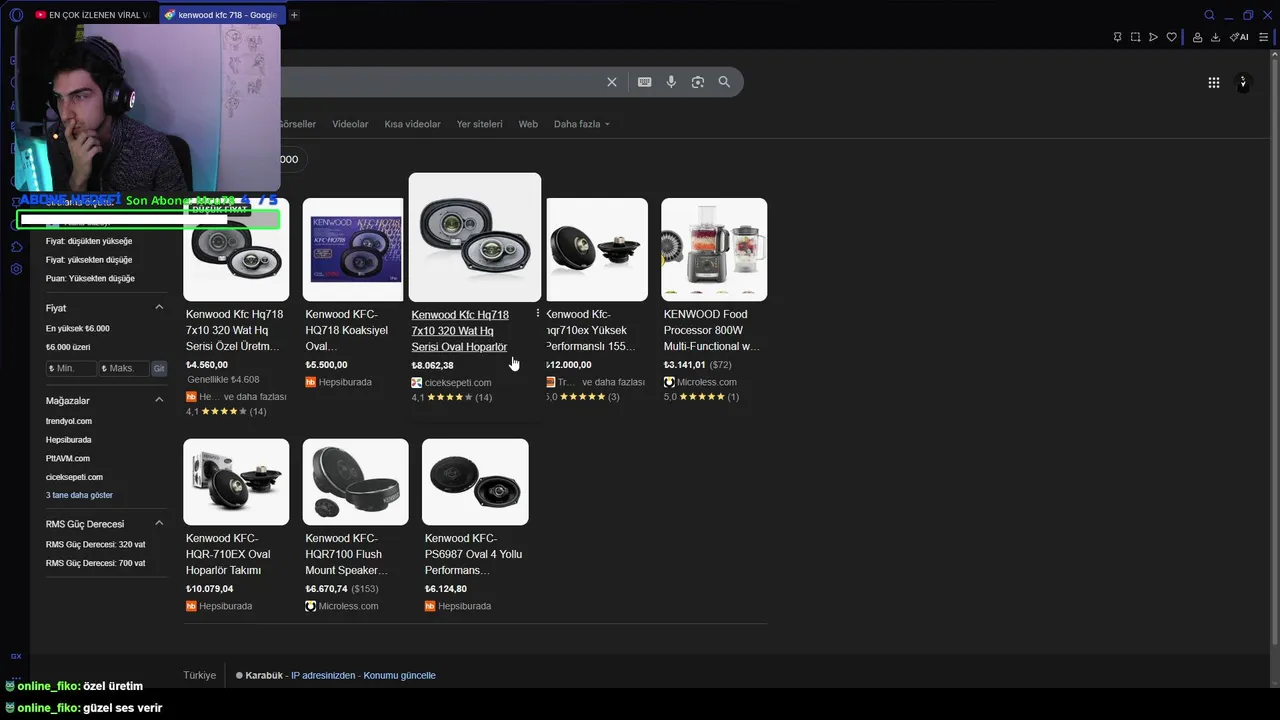Open Kenwood KFC-HQR-710EX Oval Hoparlör Takımı image
The width and height of the screenshot is (1280, 720).
click(x=236, y=482)
